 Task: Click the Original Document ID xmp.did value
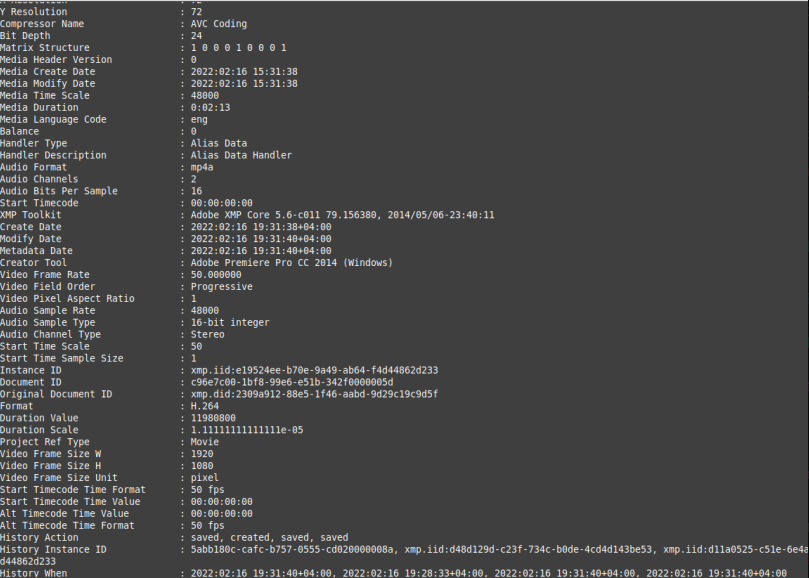[314, 394]
